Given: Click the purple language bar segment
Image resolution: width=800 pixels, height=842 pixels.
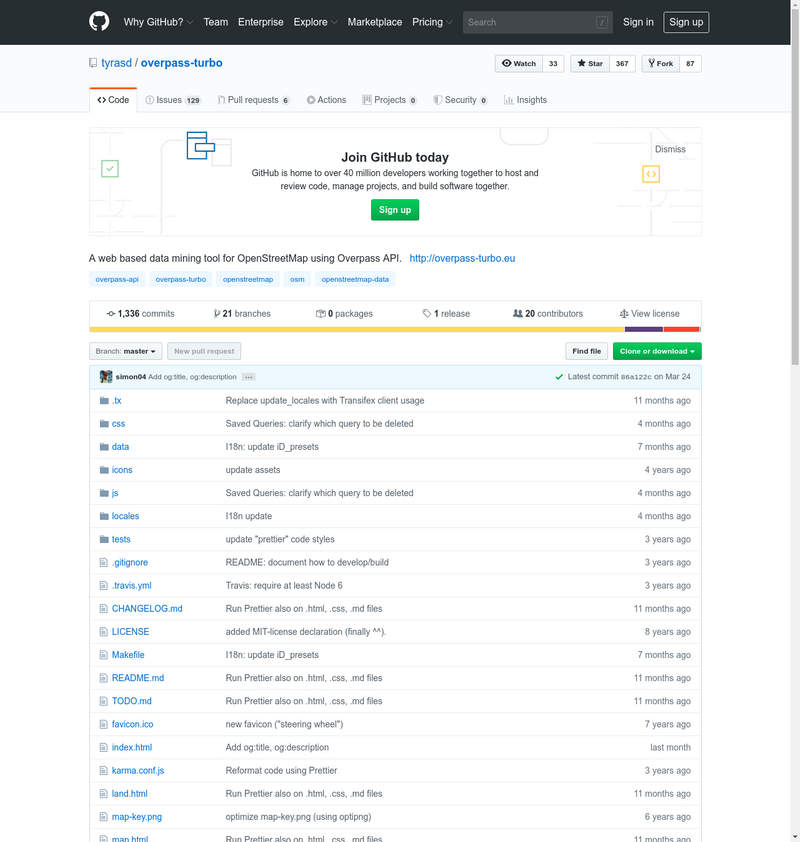Looking at the screenshot, I should click(x=644, y=329).
